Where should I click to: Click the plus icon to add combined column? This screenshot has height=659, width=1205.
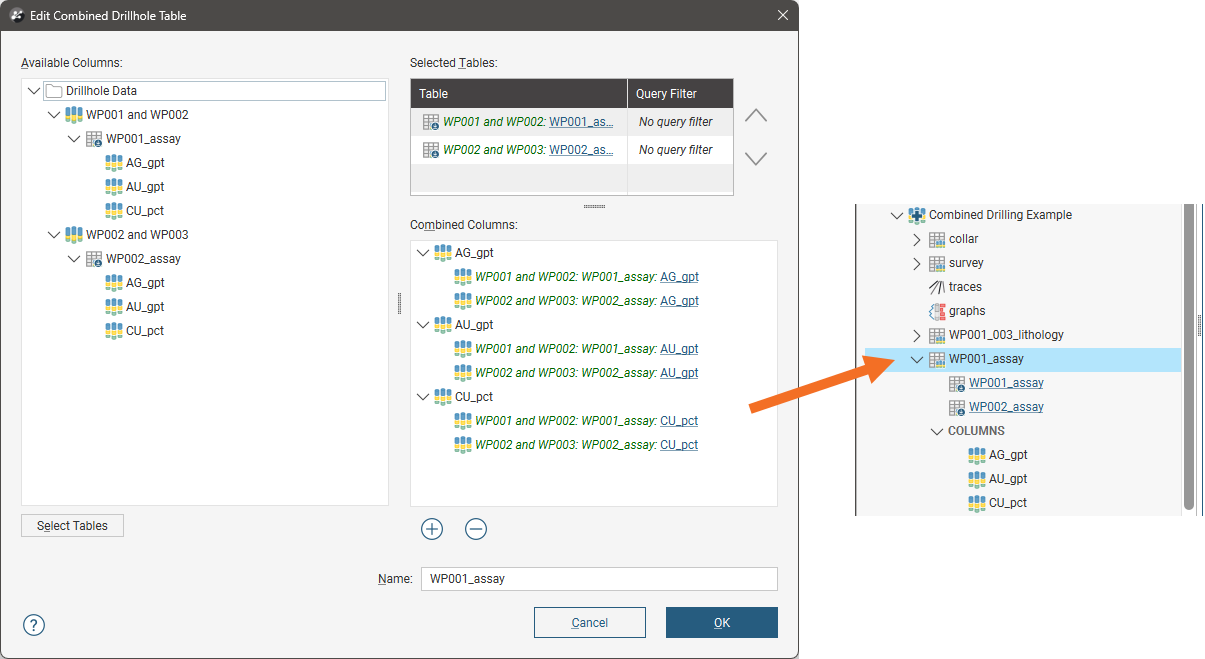pyautogui.click(x=432, y=529)
